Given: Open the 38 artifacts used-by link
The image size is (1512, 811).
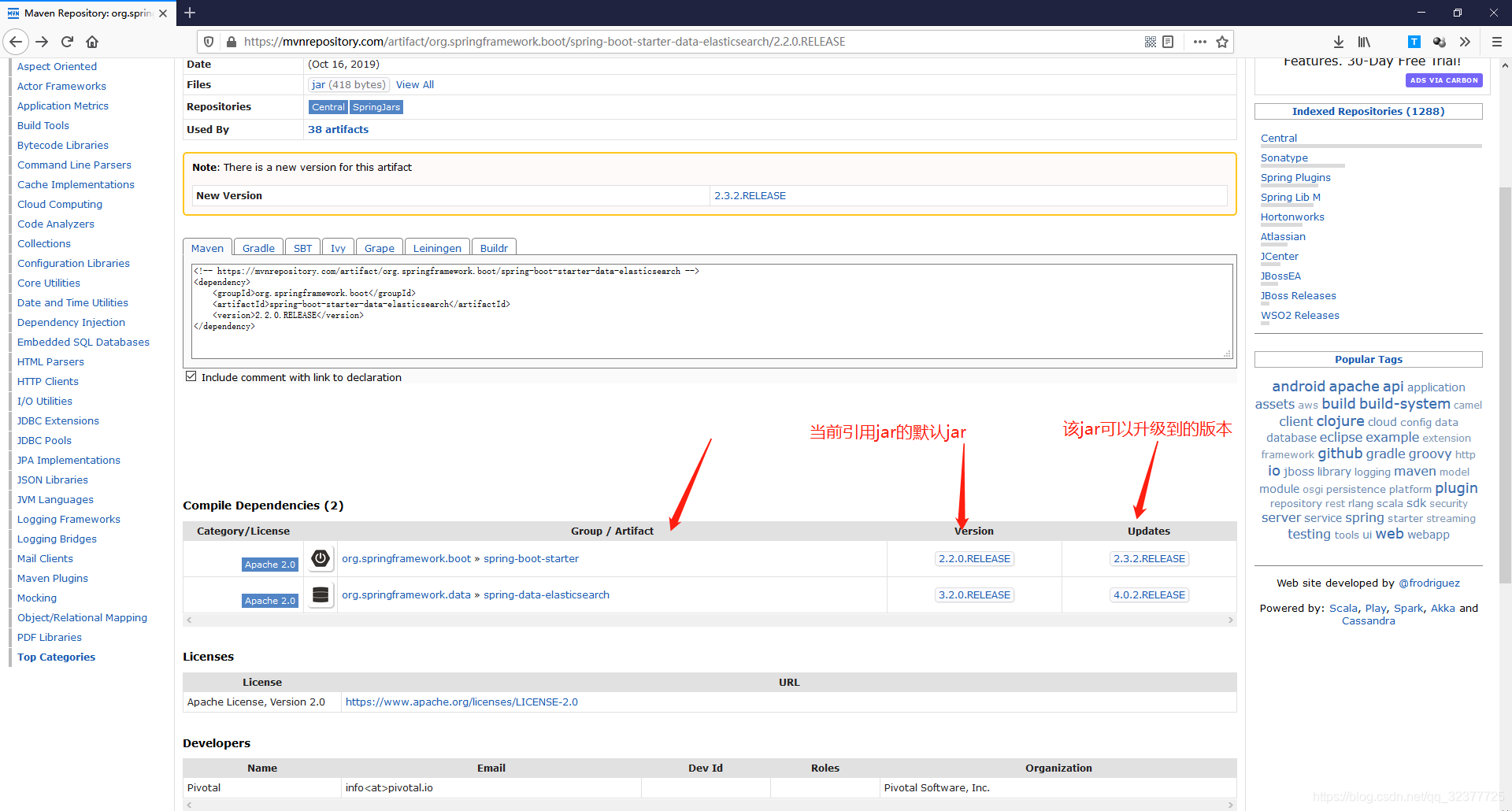Looking at the screenshot, I should 338,130.
